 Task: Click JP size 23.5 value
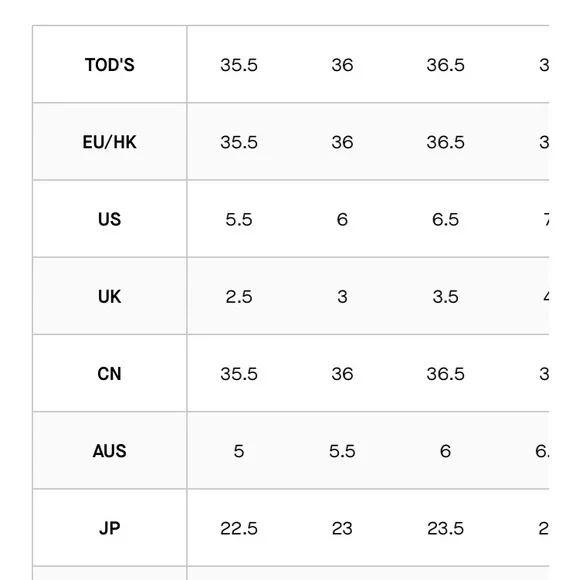tap(445, 529)
